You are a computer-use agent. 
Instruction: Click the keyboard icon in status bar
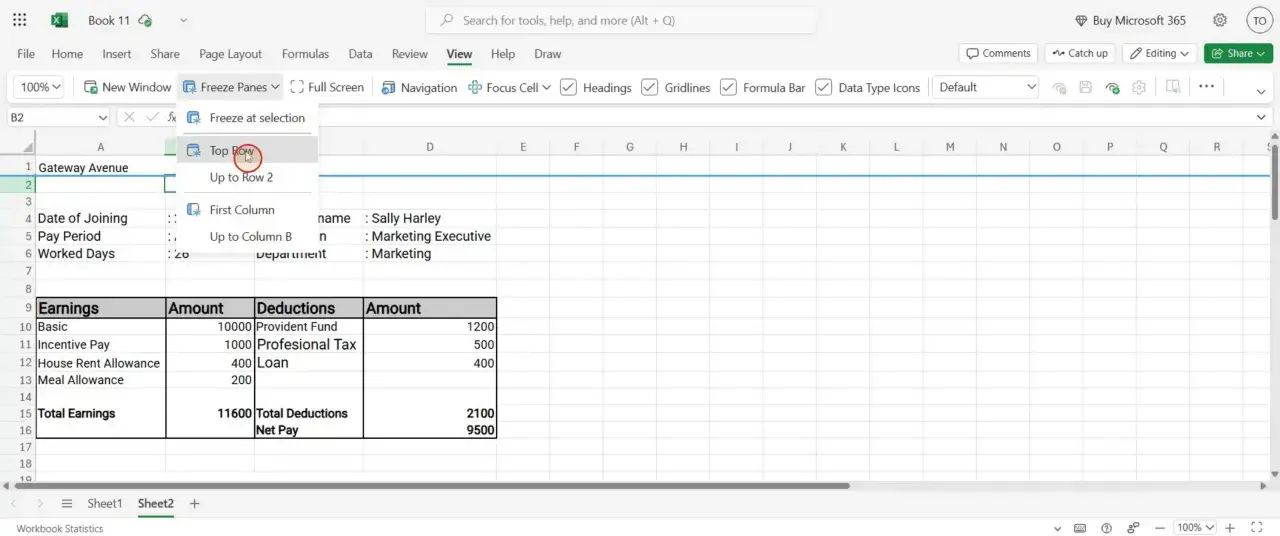(x=1081, y=528)
